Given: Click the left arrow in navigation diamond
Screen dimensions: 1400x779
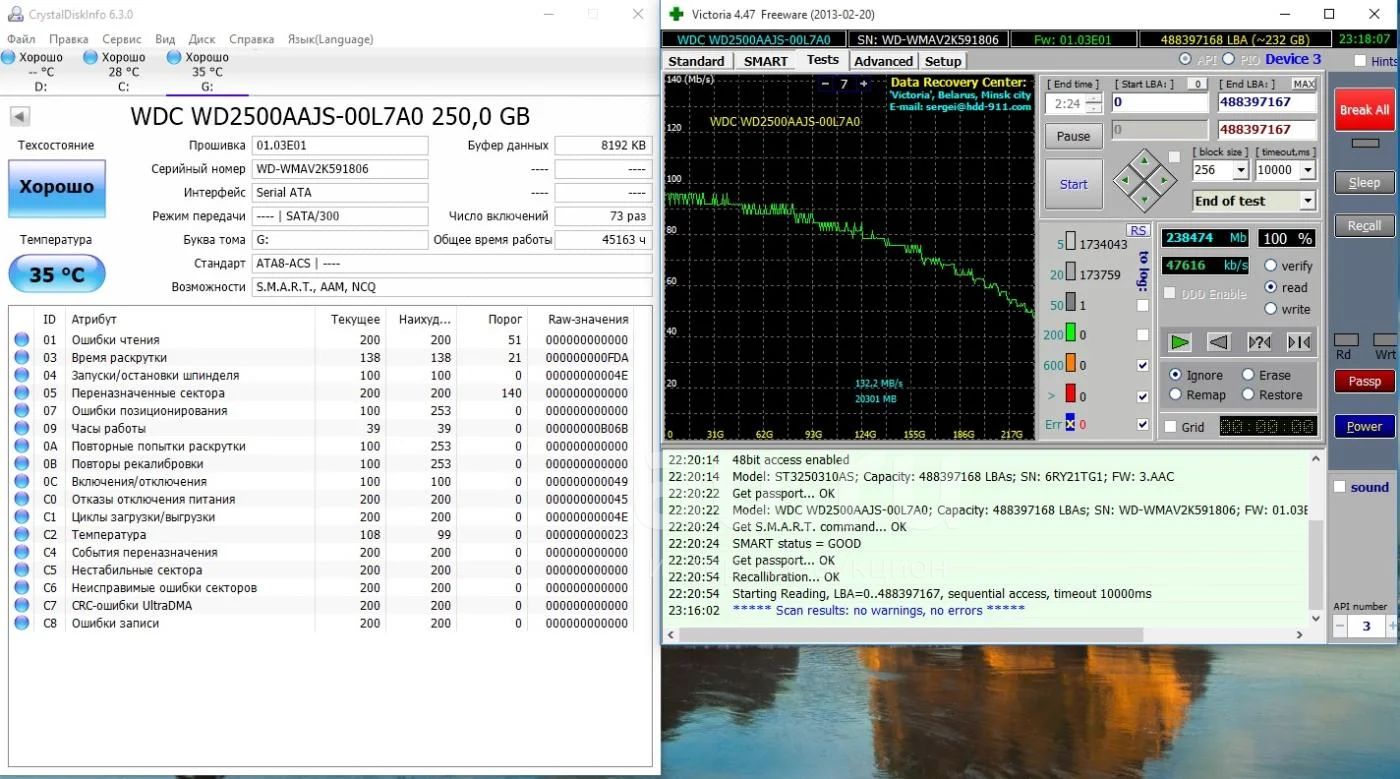Looking at the screenshot, I should [x=1125, y=182].
